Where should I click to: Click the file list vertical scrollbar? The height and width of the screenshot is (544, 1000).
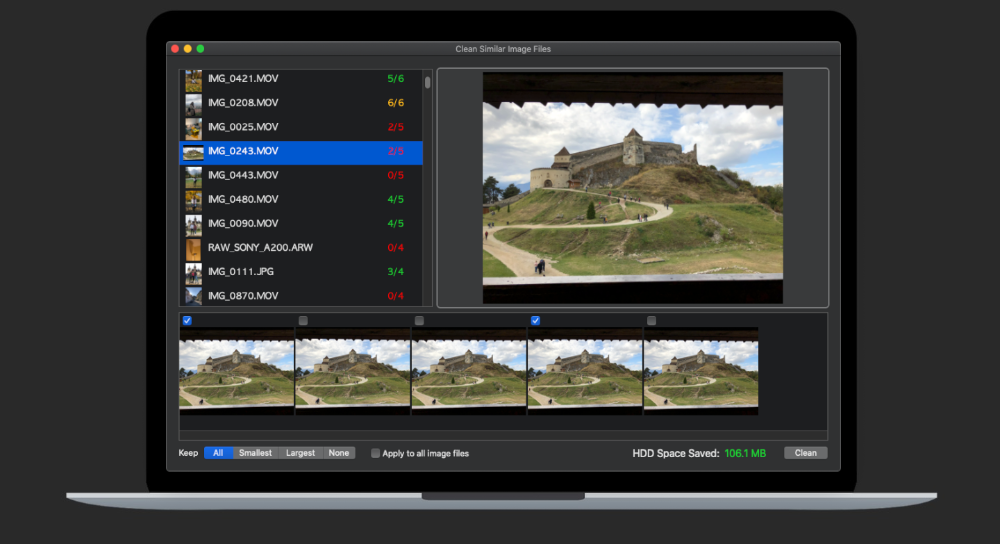[x=428, y=83]
